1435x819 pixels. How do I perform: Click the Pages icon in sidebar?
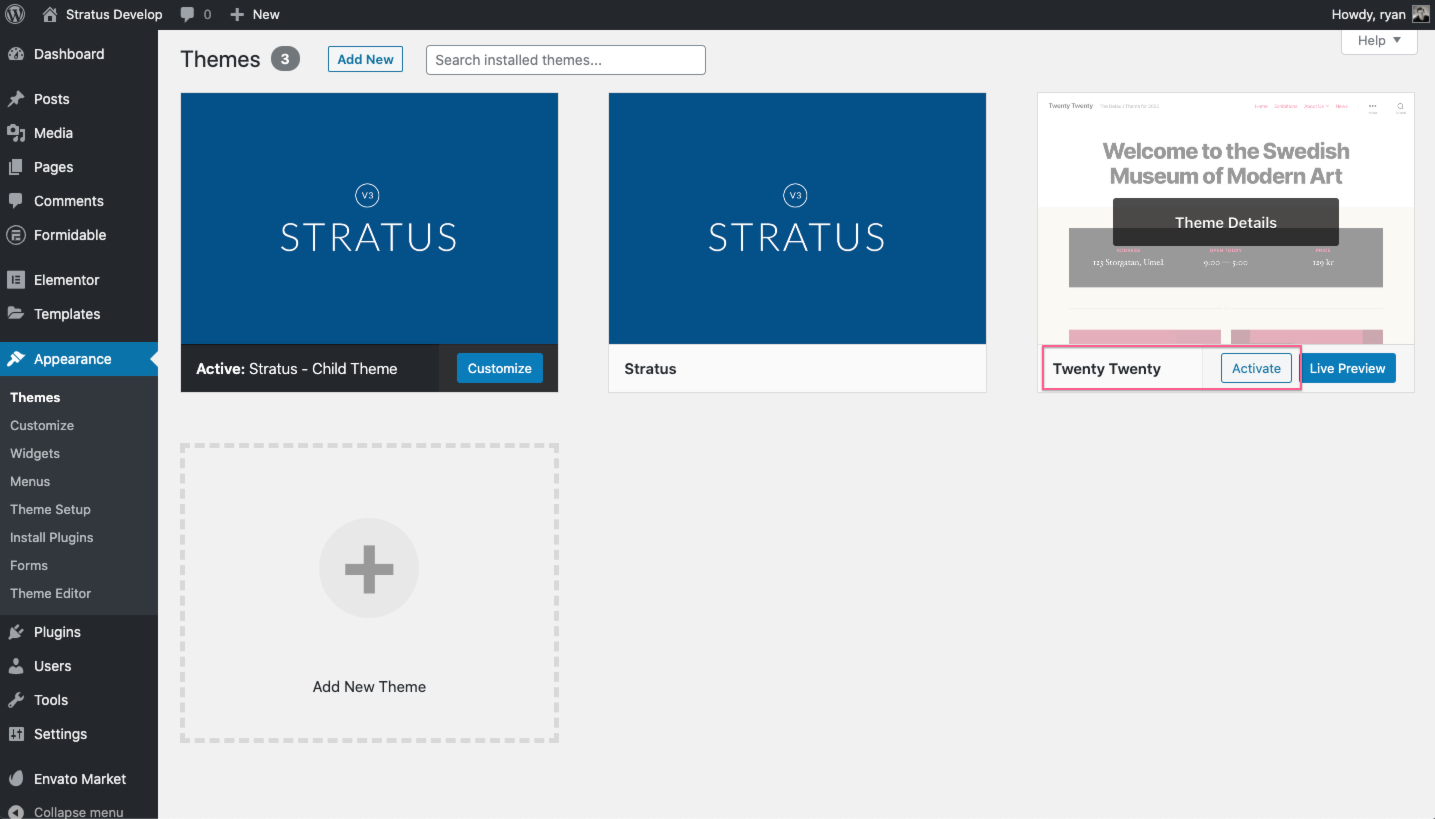click(16, 167)
